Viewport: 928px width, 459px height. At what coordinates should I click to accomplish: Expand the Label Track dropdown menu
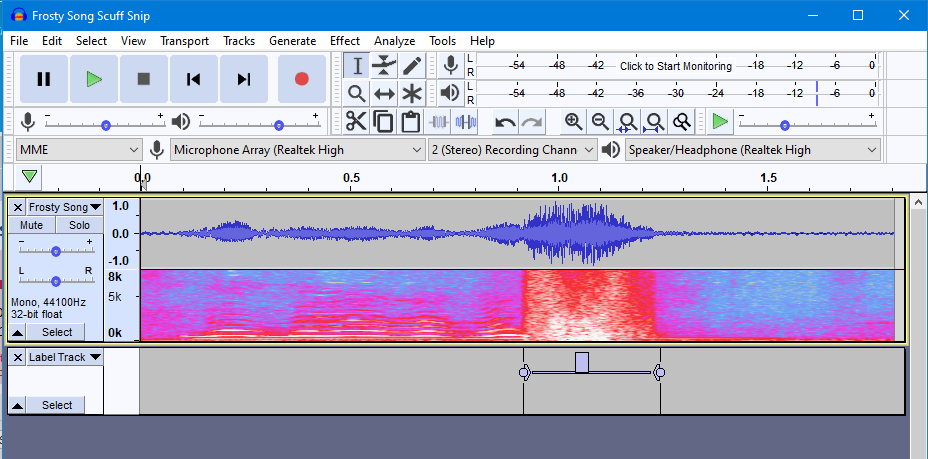[x=95, y=357]
